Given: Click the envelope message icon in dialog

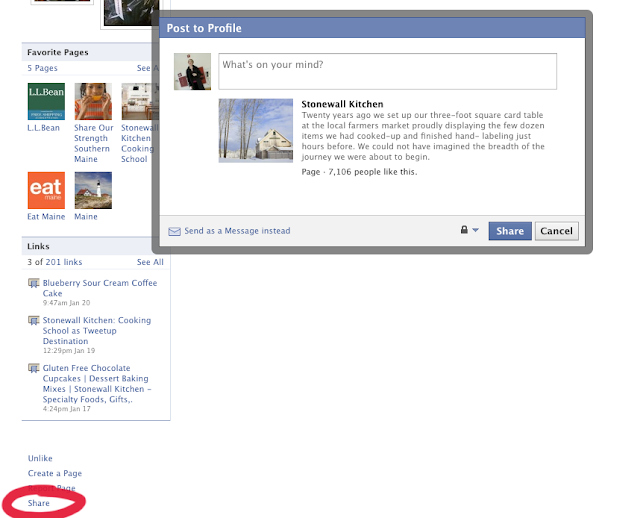Looking at the screenshot, I should 174,231.
